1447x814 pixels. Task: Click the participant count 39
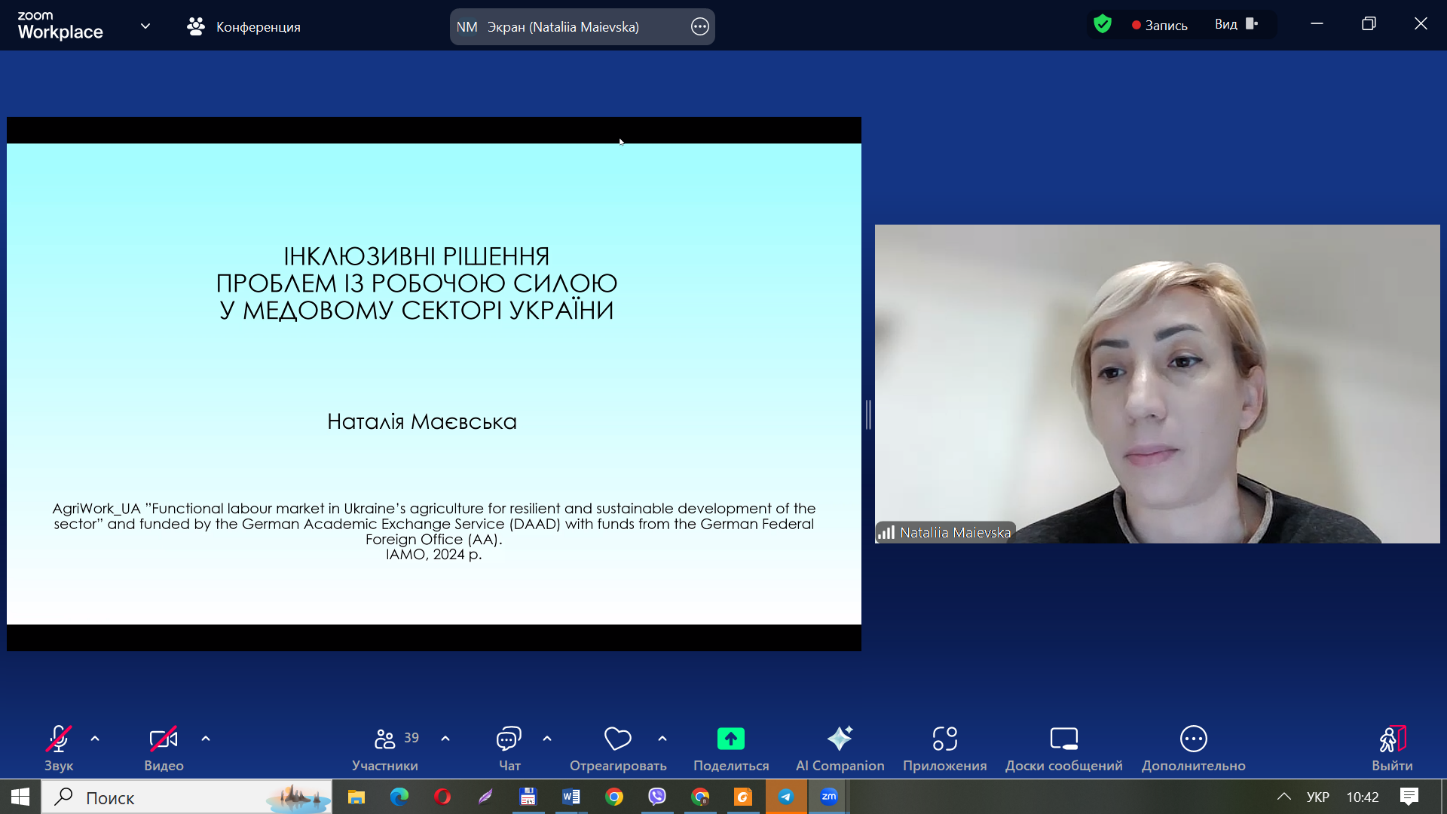tap(411, 738)
